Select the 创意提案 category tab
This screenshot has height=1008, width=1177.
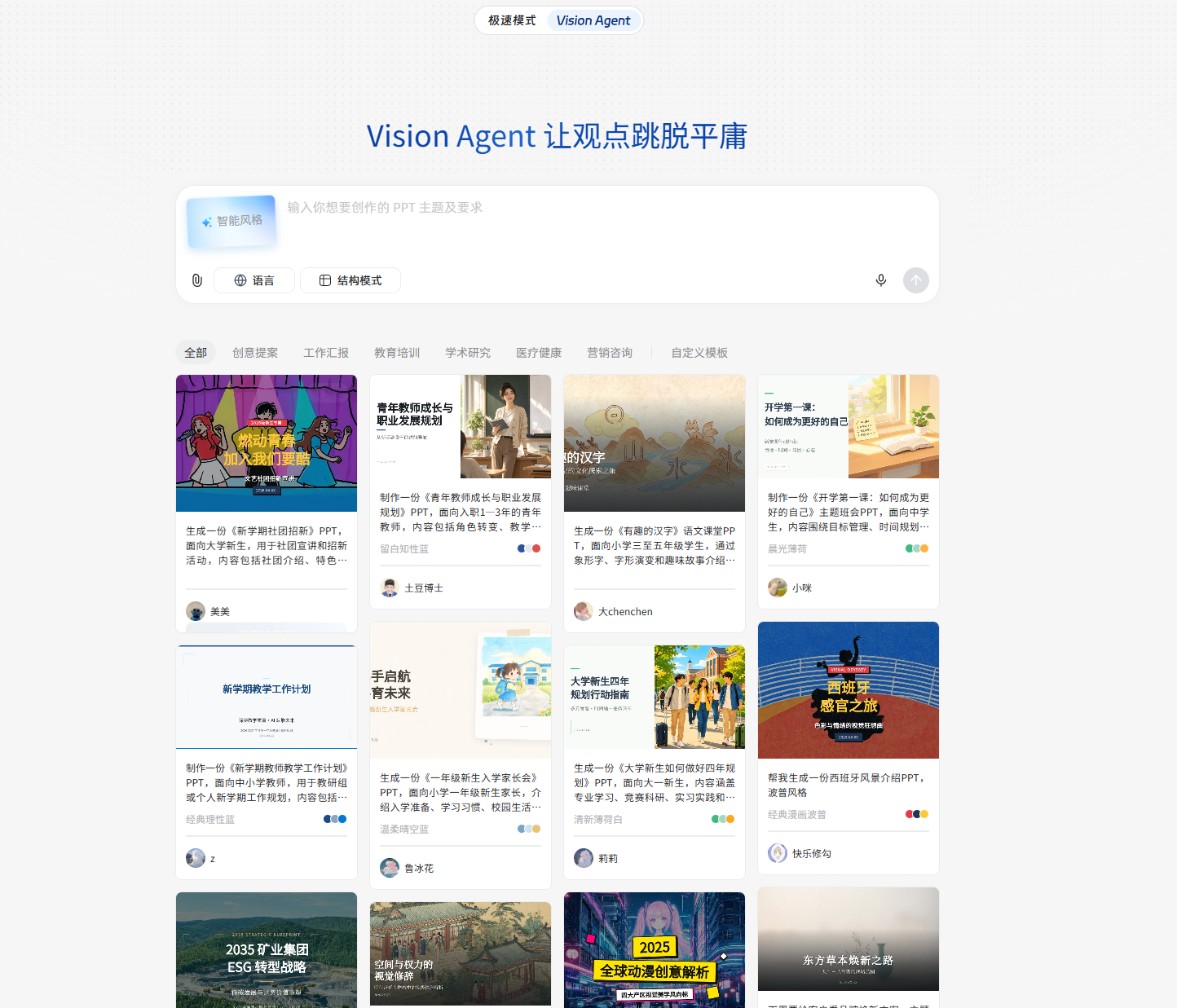point(255,353)
